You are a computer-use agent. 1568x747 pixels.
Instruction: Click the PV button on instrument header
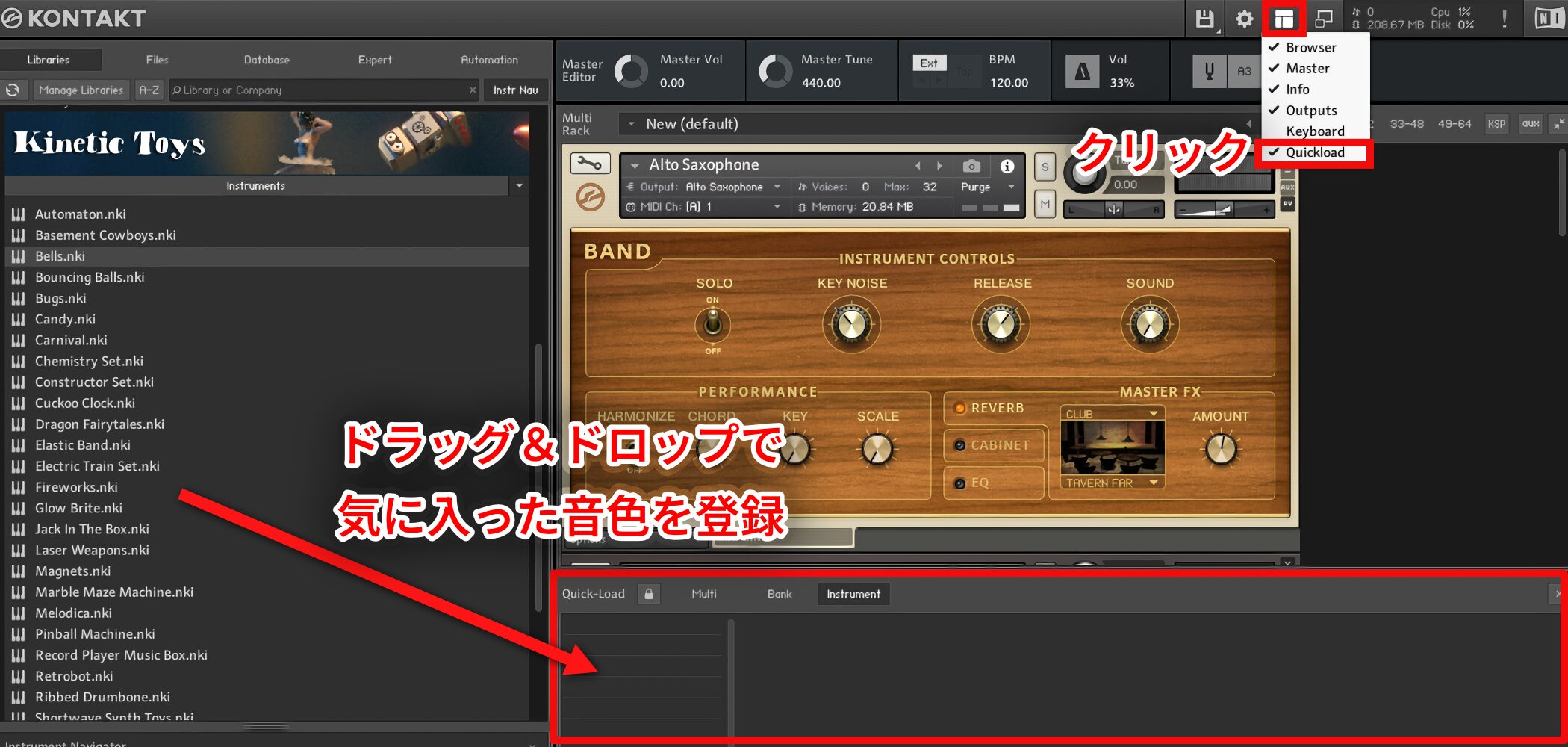tap(1287, 203)
